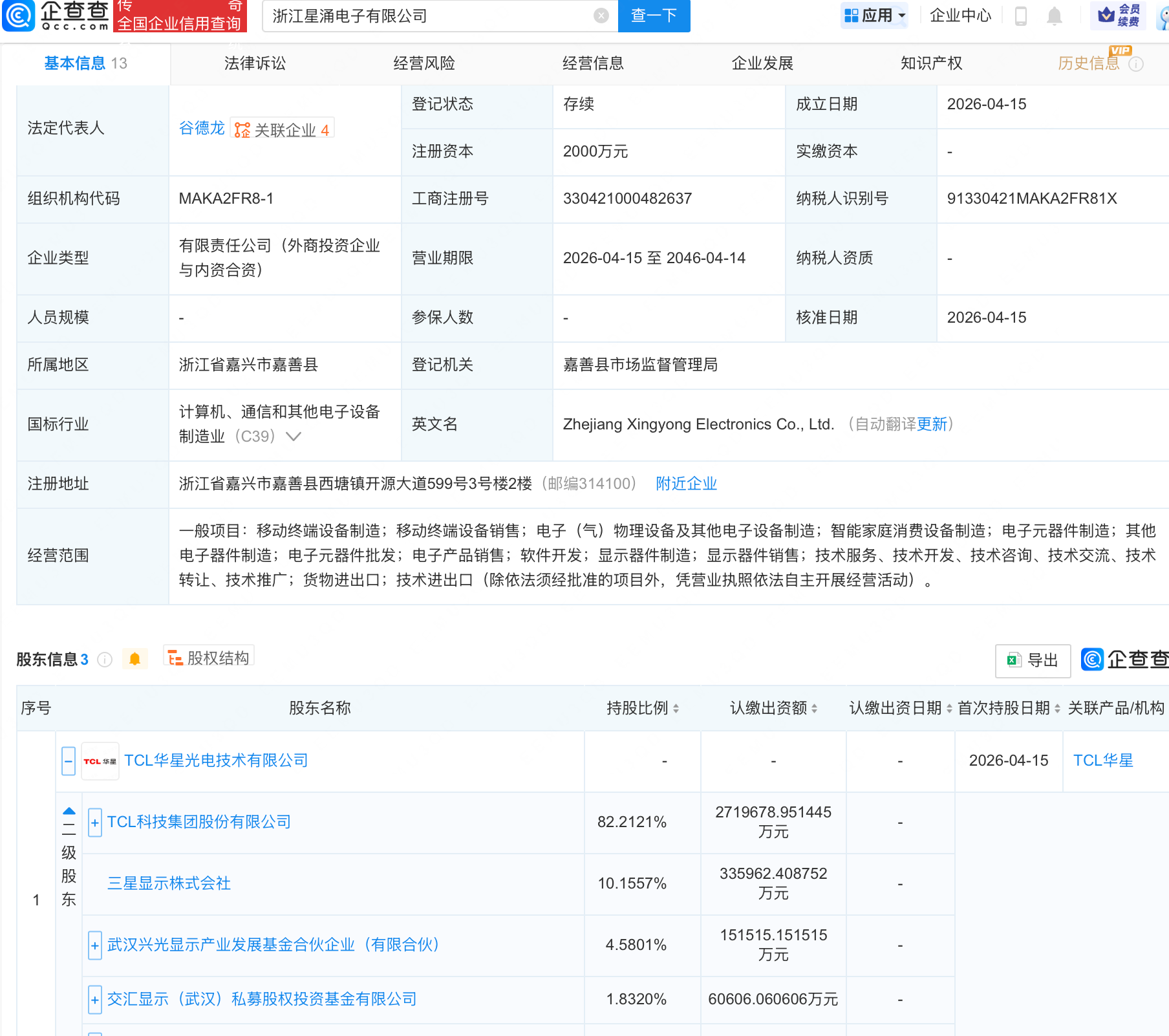Expand the C39 industry classification chevron
The height and width of the screenshot is (1036, 1169).
[x=294, y=437]
